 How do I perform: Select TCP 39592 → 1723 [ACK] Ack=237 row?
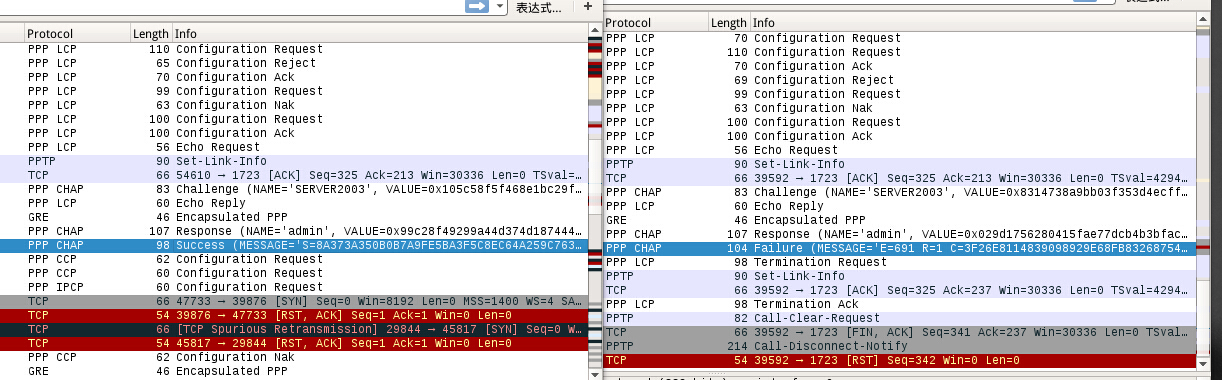(x=899, y=290)
